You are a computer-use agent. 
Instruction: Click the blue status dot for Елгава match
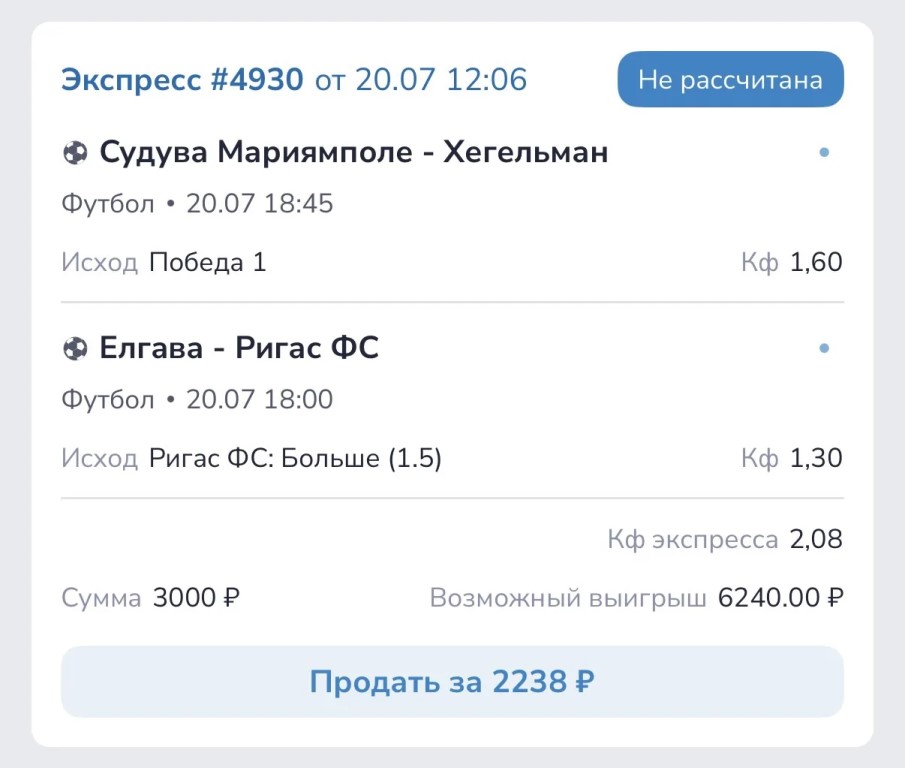coord(824,348)
